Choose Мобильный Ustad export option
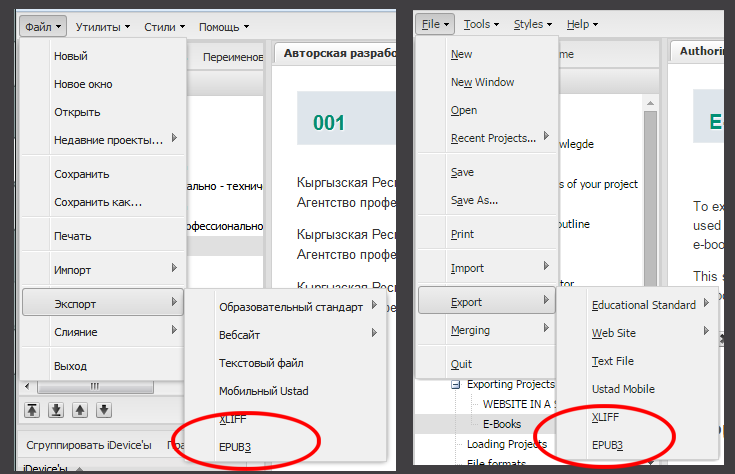This screenshot has width=735, height=474. [286, 391]
